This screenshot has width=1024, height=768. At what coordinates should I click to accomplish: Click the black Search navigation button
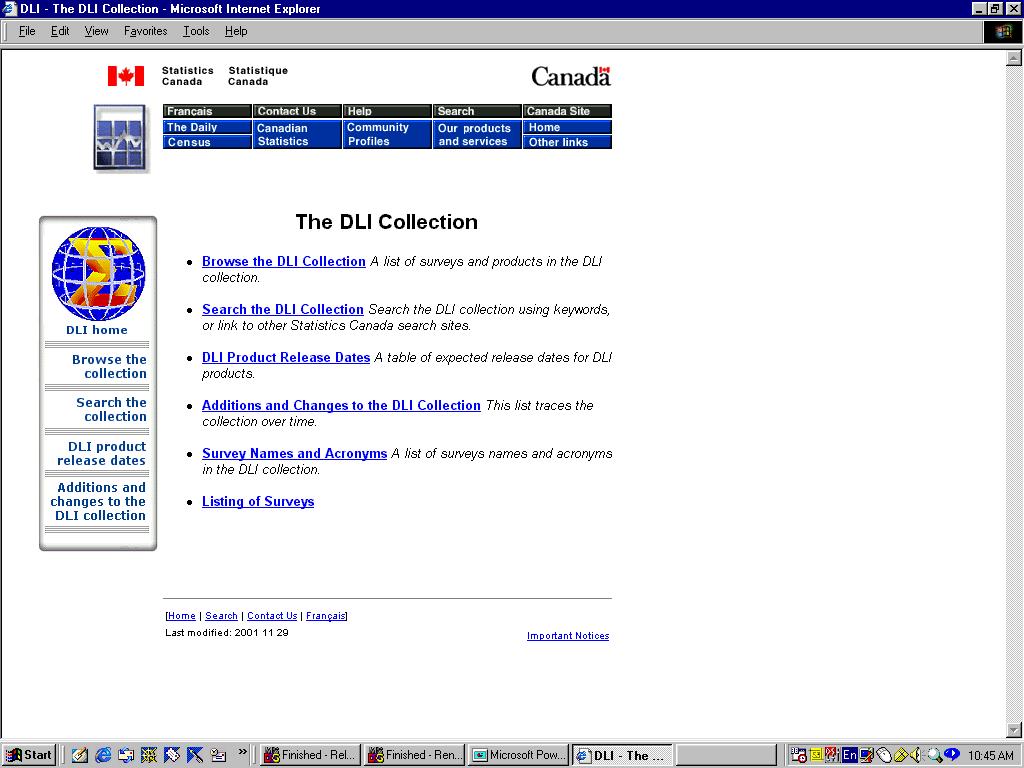point(477,111)
